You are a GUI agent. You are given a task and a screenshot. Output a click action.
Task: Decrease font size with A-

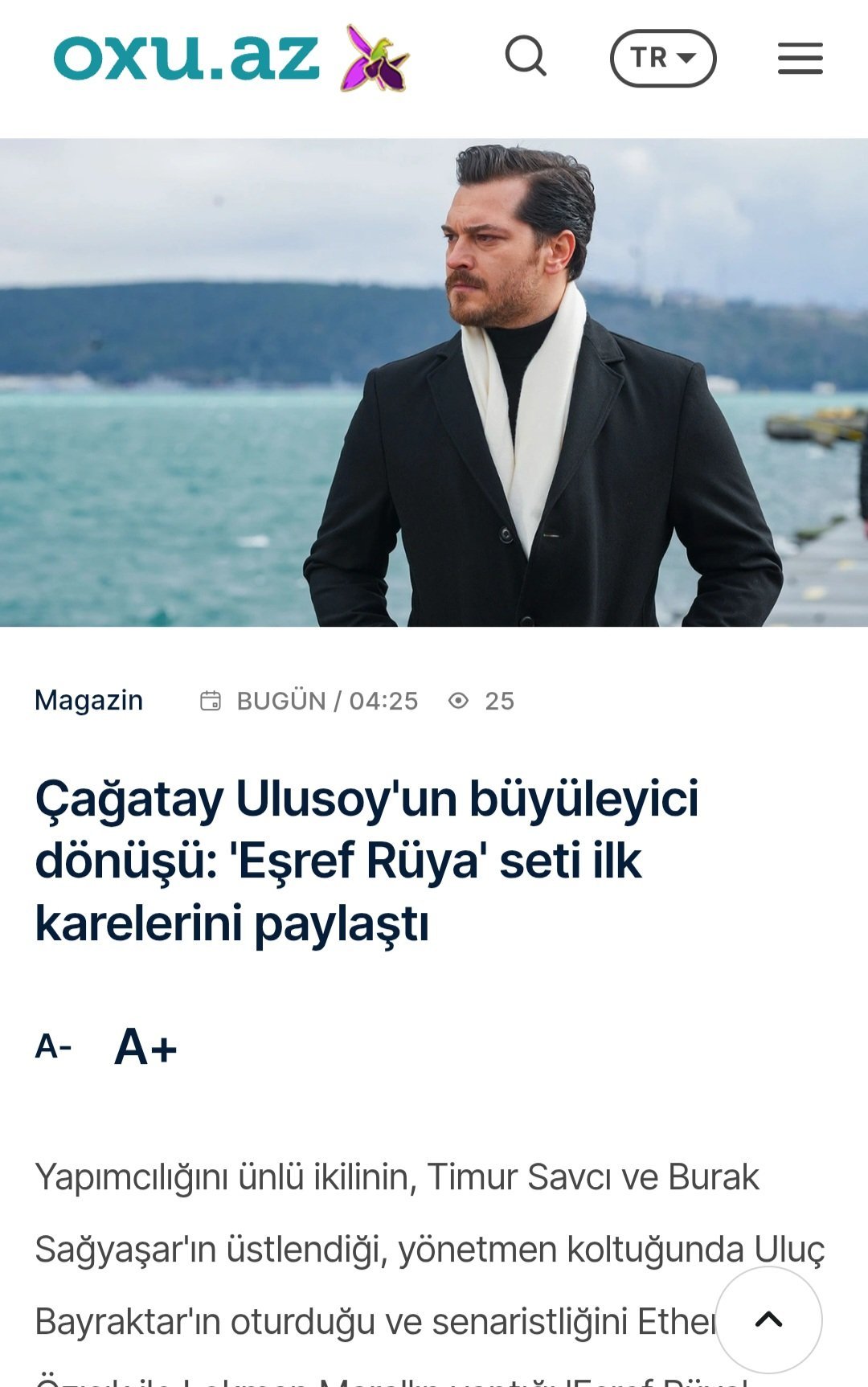tap(53, 1047)
